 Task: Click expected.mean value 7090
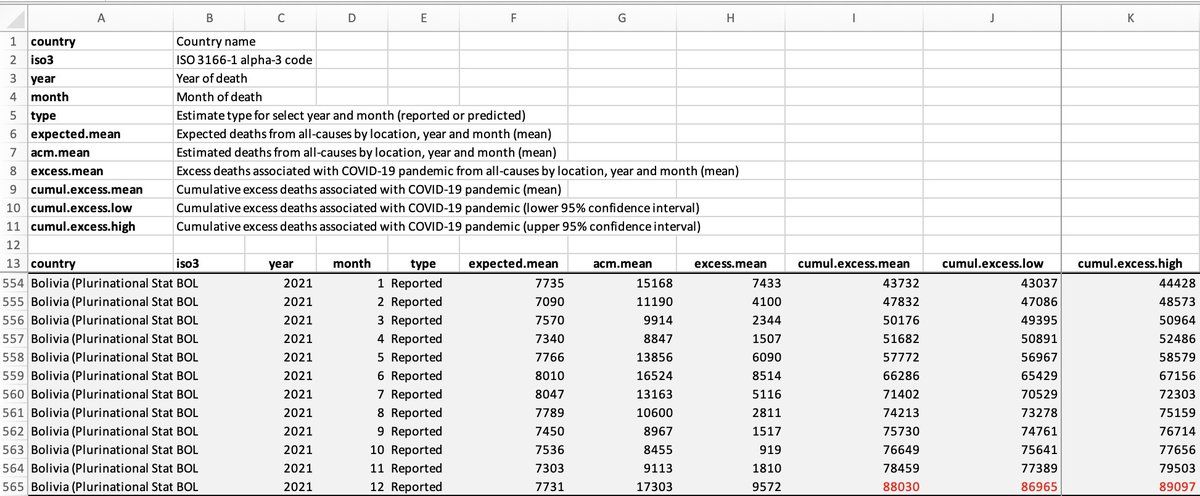click(x=549, y=303)
